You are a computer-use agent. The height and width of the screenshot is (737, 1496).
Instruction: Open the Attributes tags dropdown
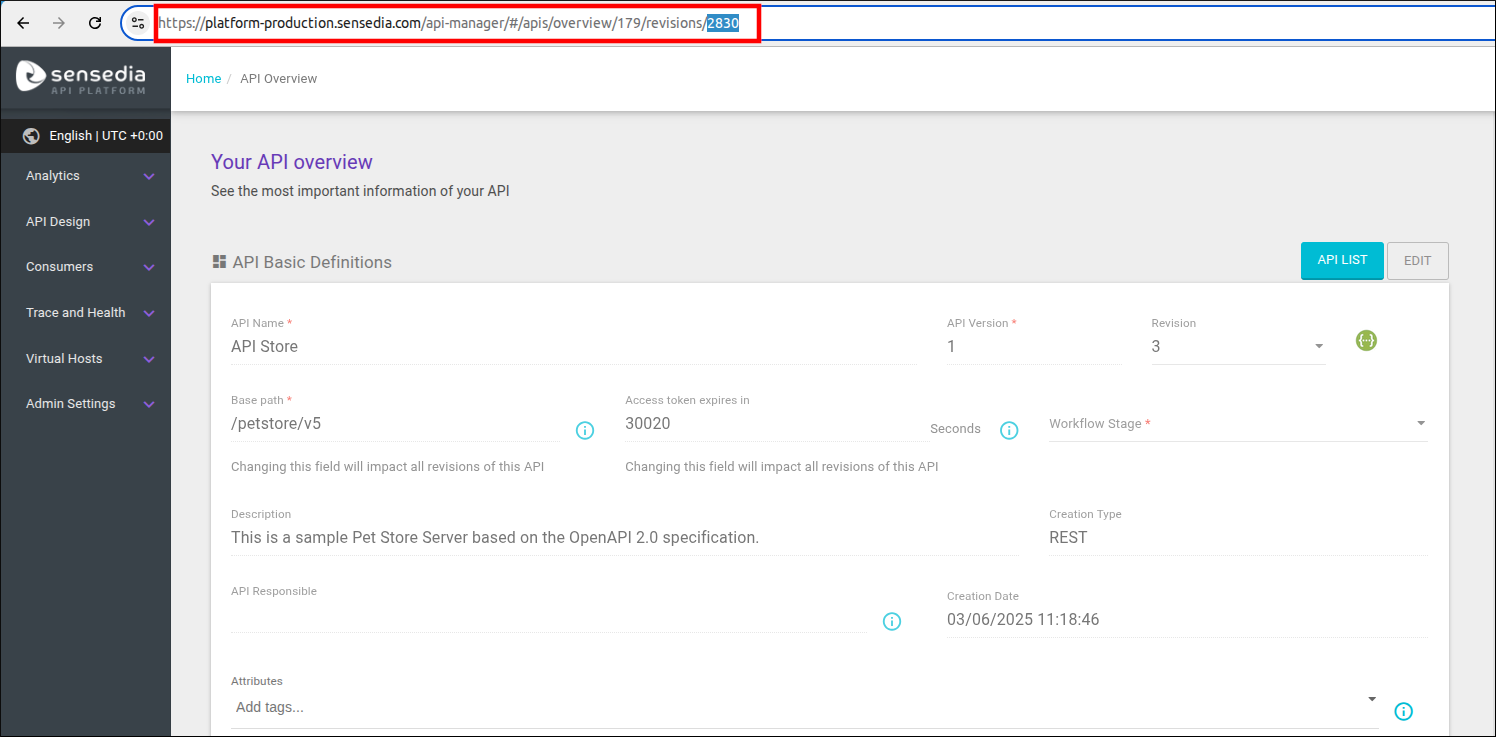click(1372, 700)
